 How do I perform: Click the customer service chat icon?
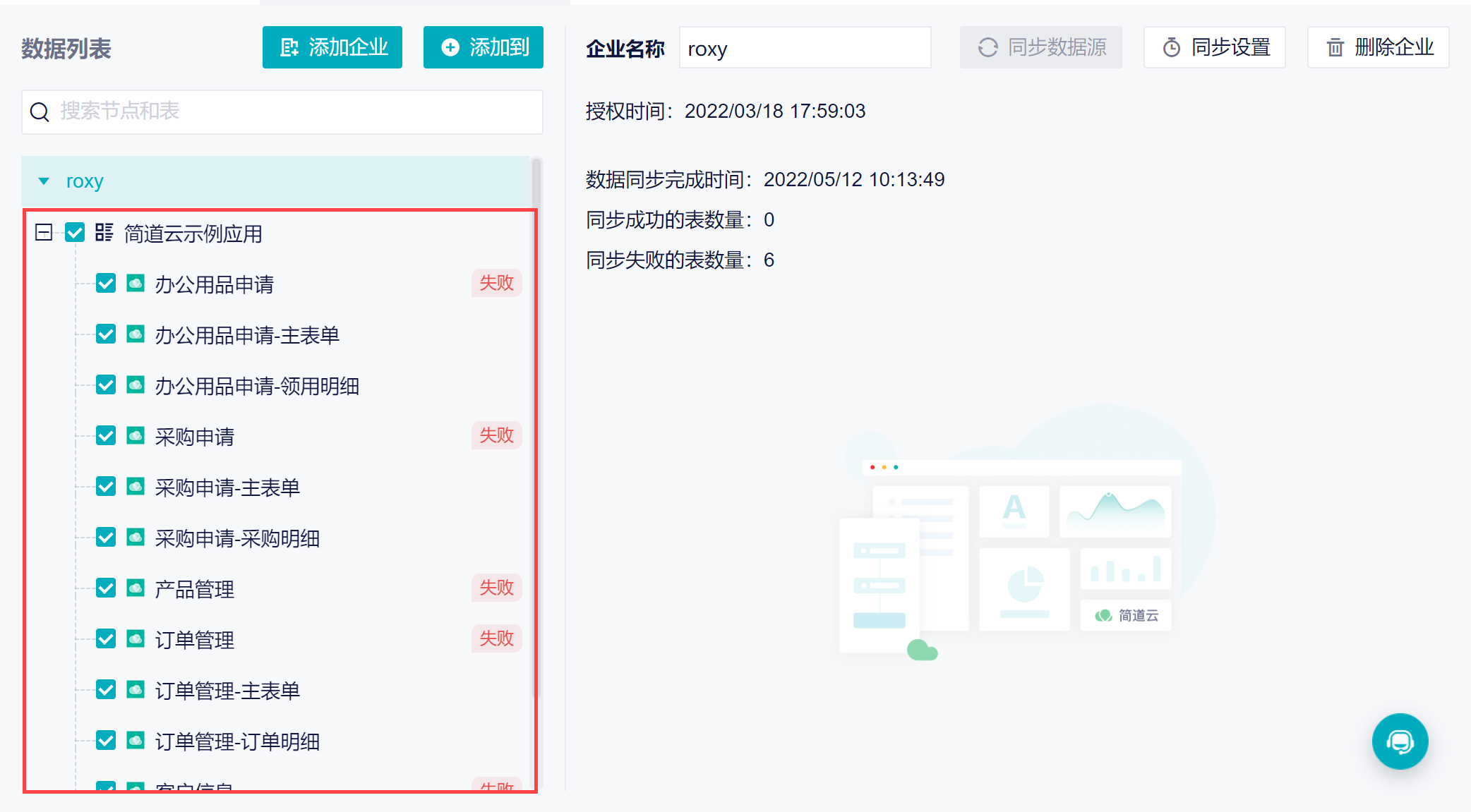pyautogui.click(x=1400, y=741)
